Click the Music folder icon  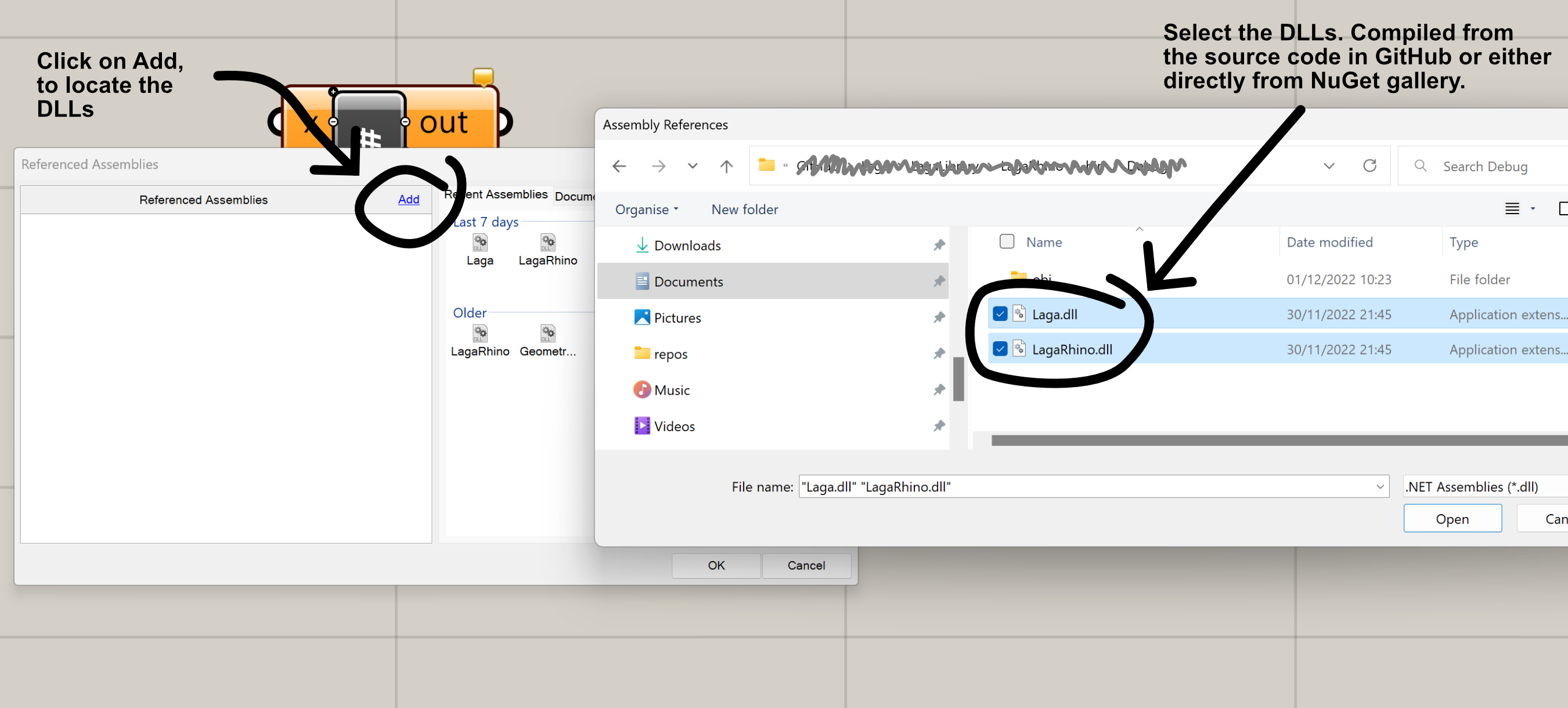(641, 389)
